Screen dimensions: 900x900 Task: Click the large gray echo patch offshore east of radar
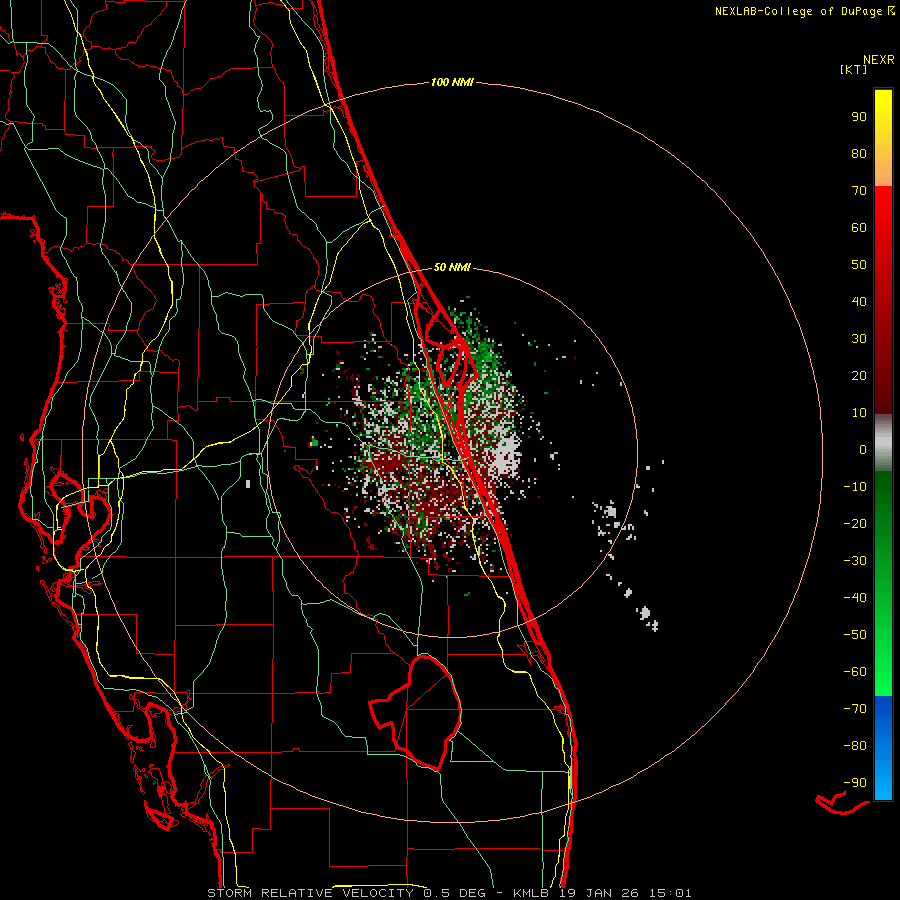pyautogui.click(x=507, y=453)
